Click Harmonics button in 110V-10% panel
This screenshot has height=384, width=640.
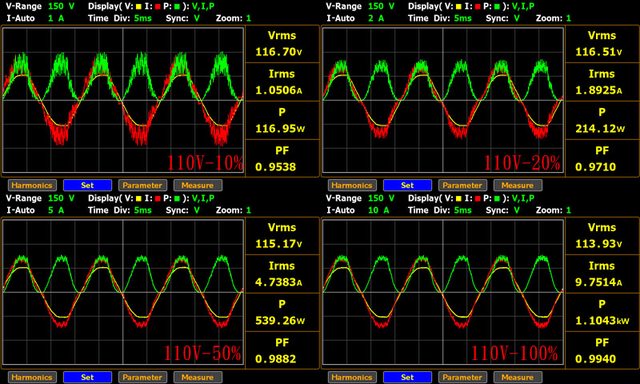point(32,185)
